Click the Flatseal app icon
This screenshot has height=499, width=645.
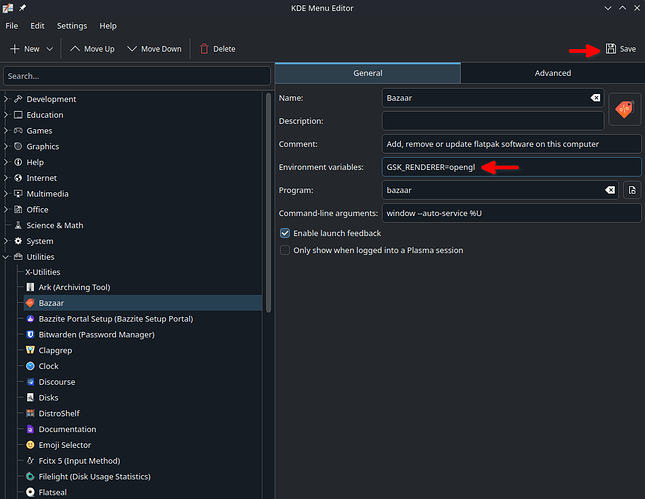(x=30, y=492)
